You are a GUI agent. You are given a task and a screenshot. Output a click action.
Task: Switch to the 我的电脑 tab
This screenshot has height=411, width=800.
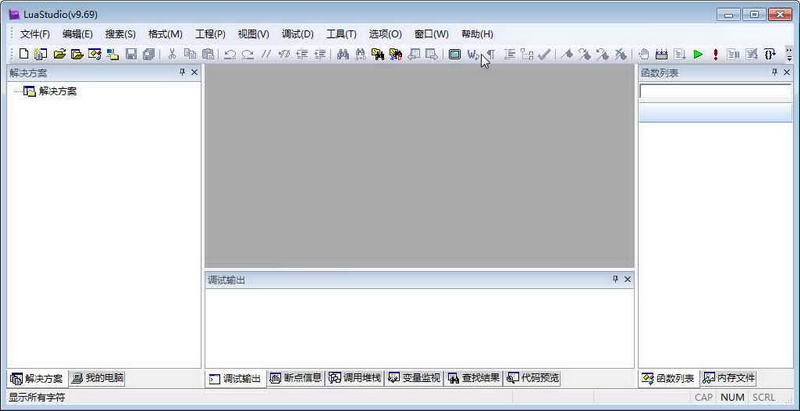coord(97,378)
